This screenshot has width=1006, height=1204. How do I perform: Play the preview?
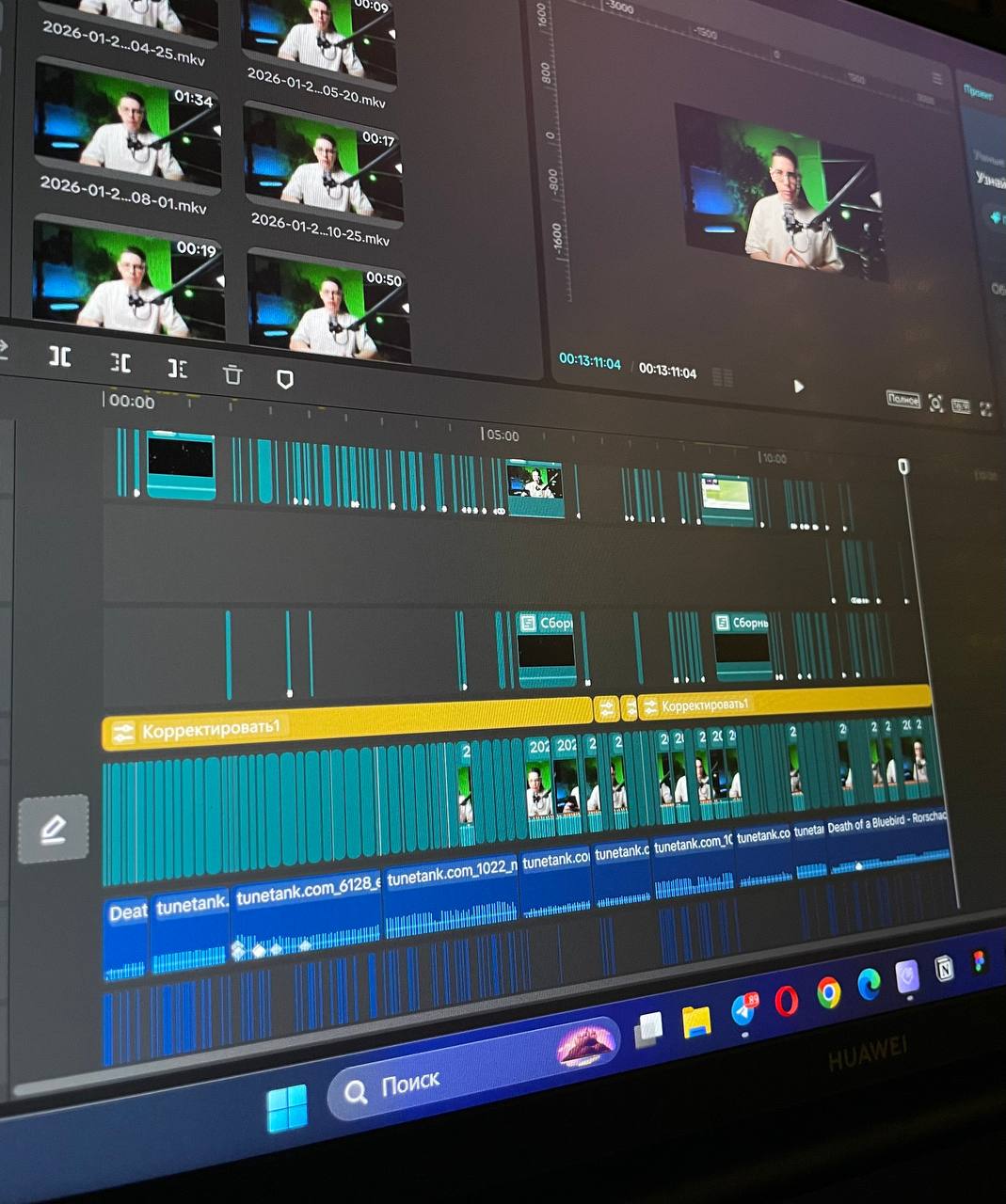(x=798, y=386)
